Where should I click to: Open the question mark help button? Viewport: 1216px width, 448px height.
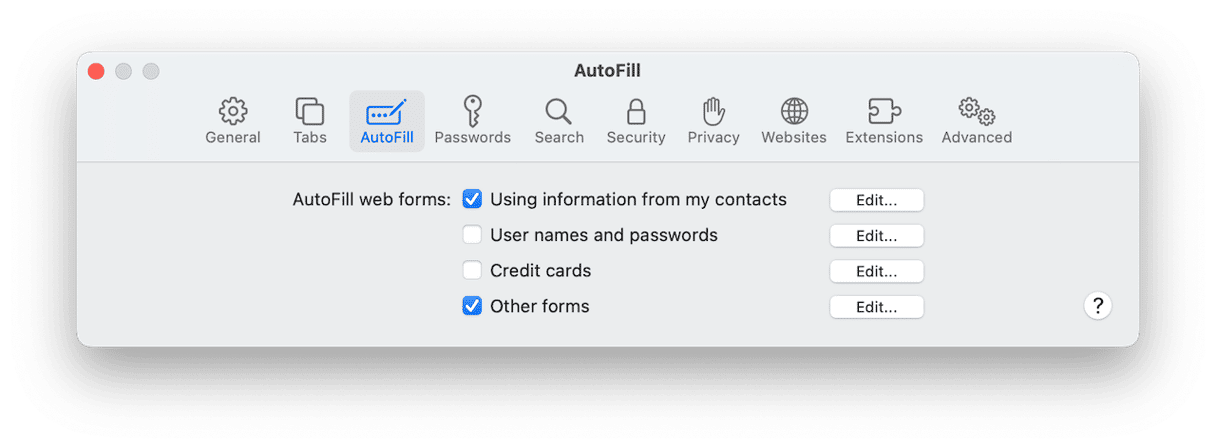(1097, 306)
